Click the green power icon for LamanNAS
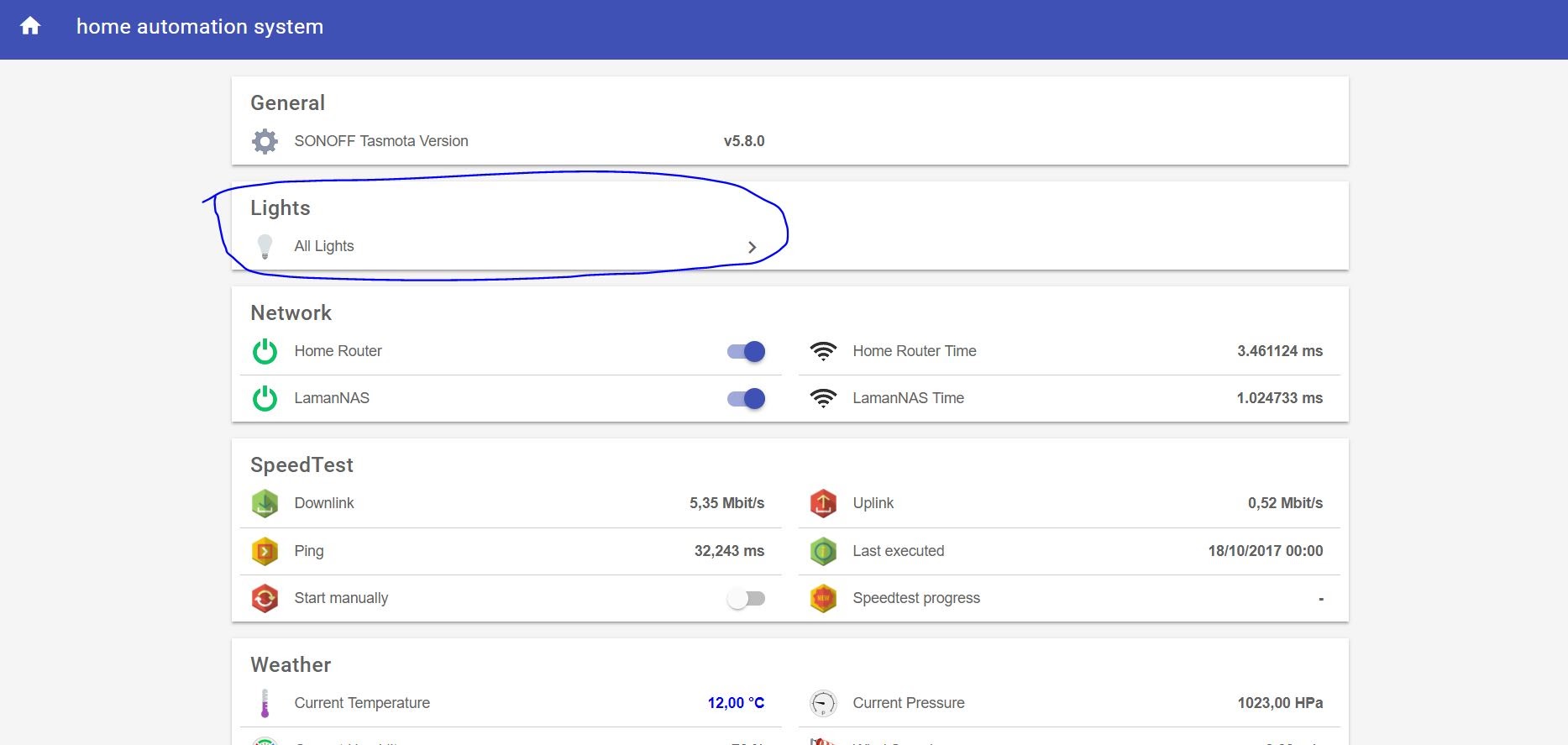The width and height of the screenshot is (1568, 745). click(265, 398)
